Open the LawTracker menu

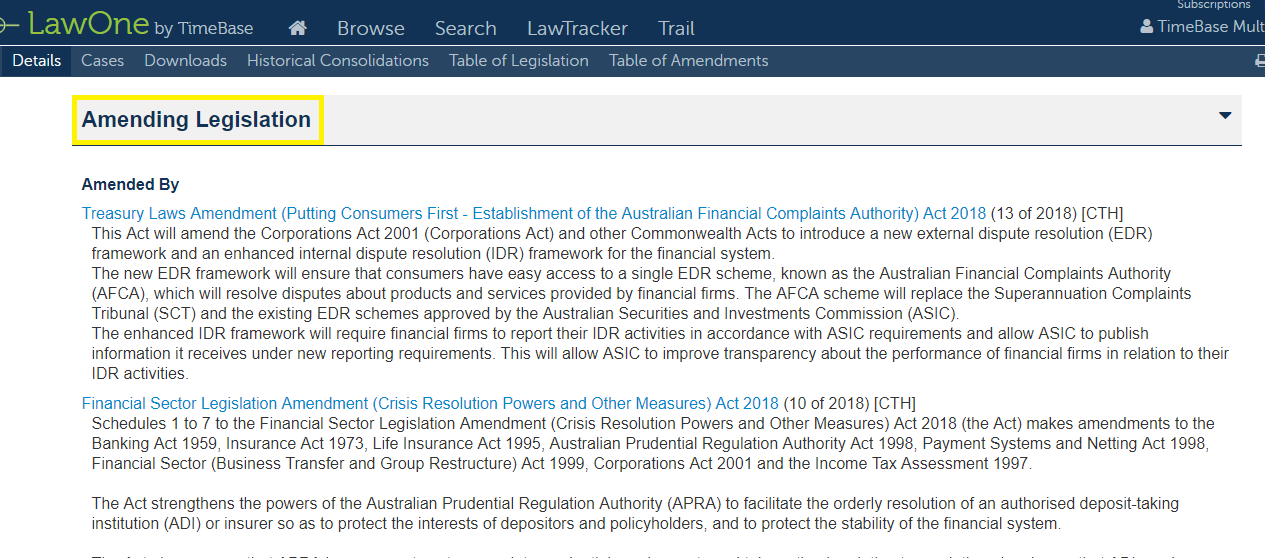tap(578, 28)
